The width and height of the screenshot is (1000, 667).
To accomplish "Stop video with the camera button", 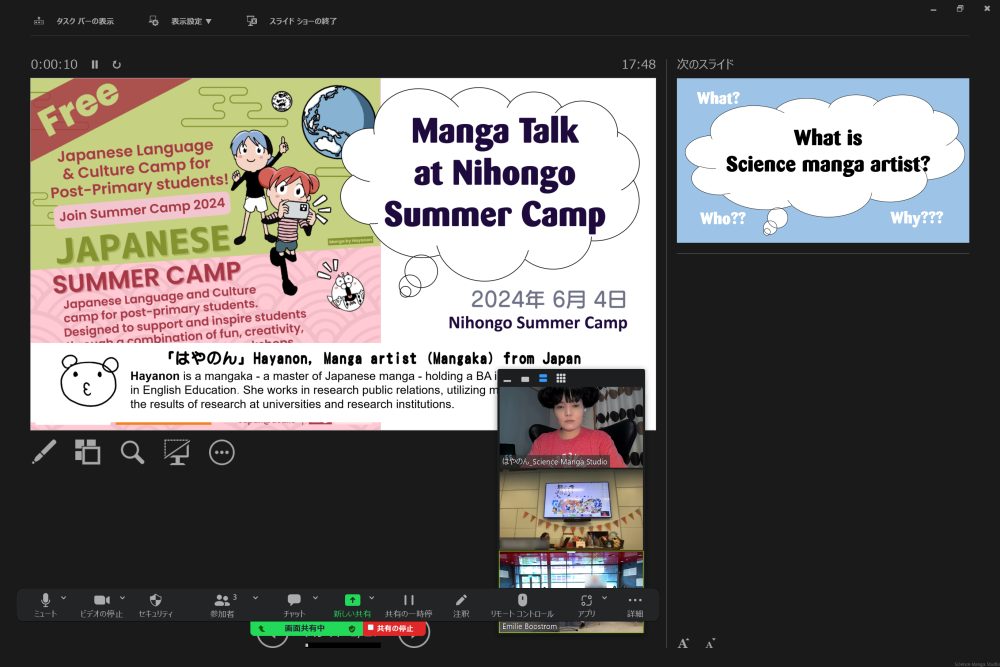I will click(x=100, y=604).
